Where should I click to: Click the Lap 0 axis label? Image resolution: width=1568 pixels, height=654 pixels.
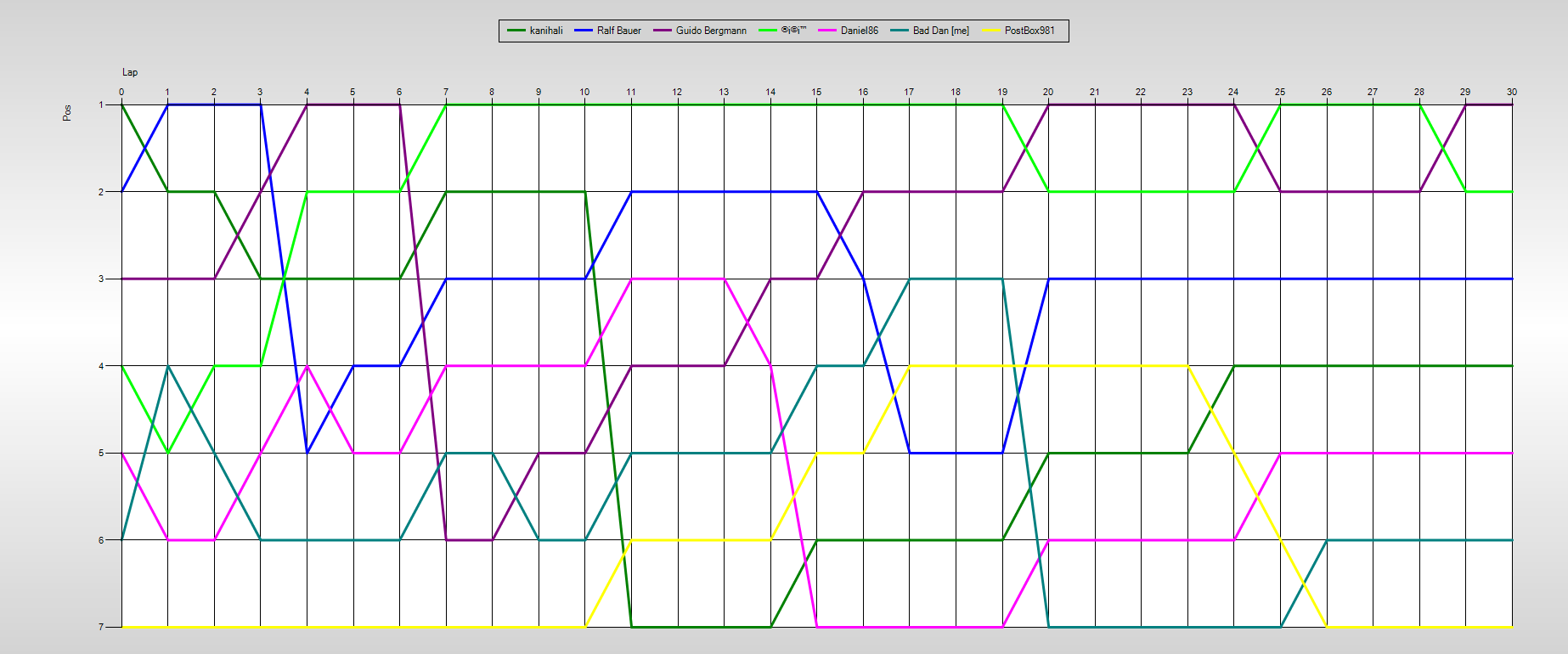pyautogui.click(x=121, y=92)
